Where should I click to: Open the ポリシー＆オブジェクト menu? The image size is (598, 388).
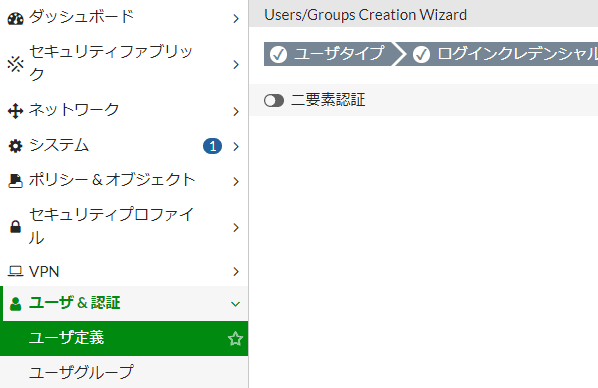pos(124,180)
